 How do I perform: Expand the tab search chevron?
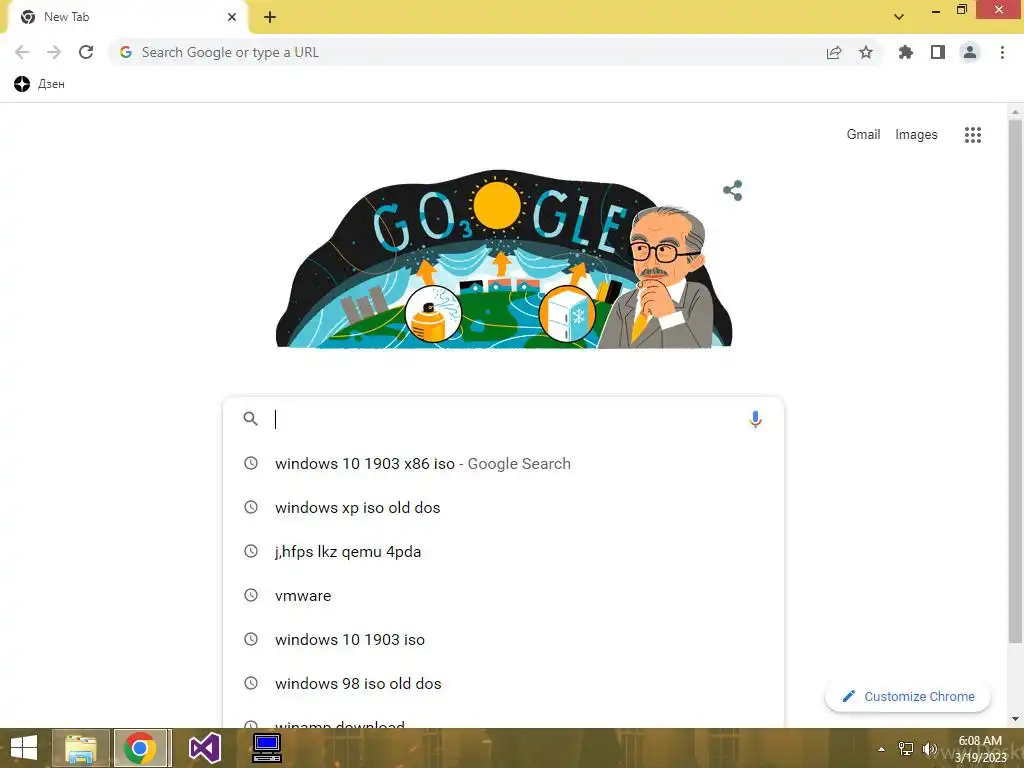click(899, 17)
